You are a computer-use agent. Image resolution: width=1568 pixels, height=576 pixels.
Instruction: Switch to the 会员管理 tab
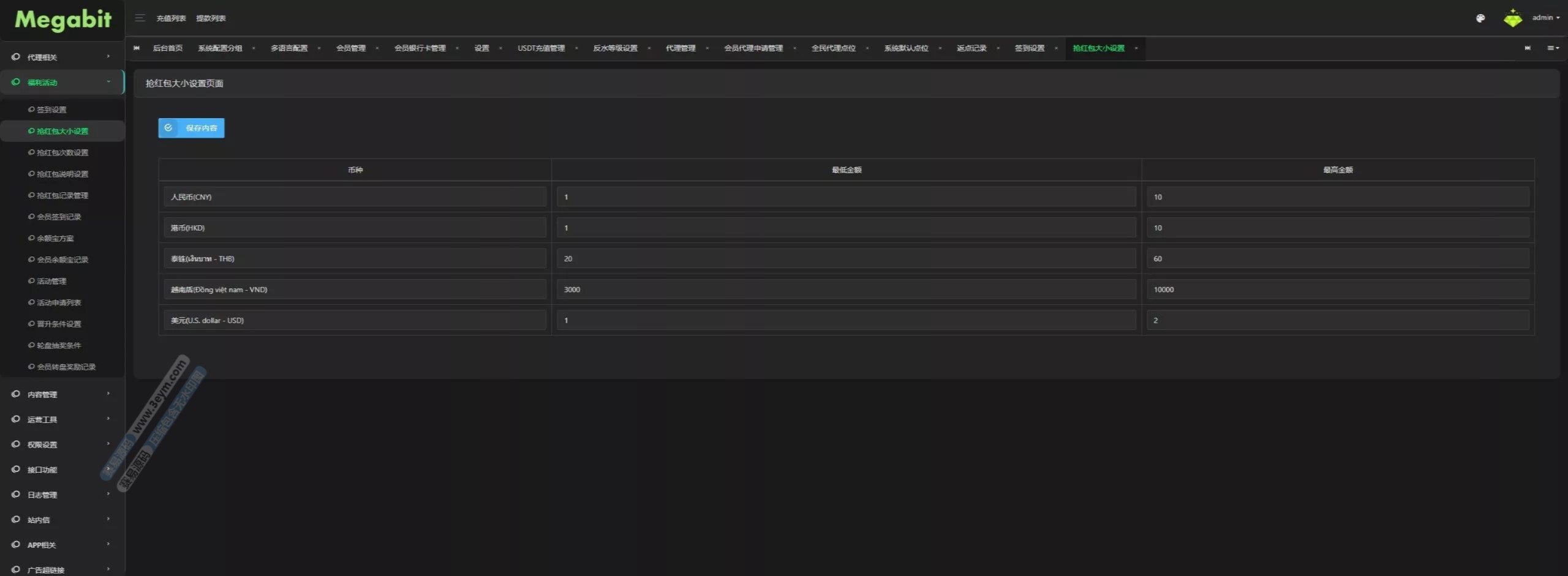pyautogui.click(x=350, y=48)
